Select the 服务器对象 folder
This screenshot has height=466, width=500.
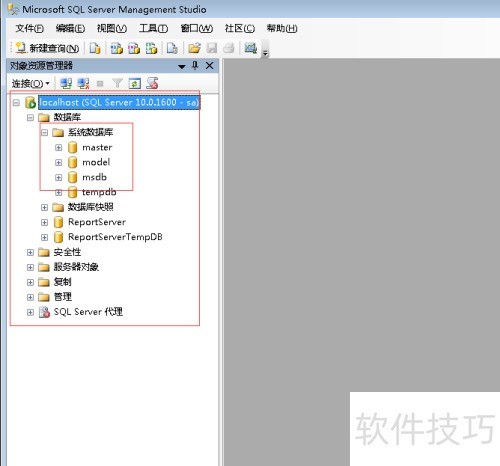[76, 267]
